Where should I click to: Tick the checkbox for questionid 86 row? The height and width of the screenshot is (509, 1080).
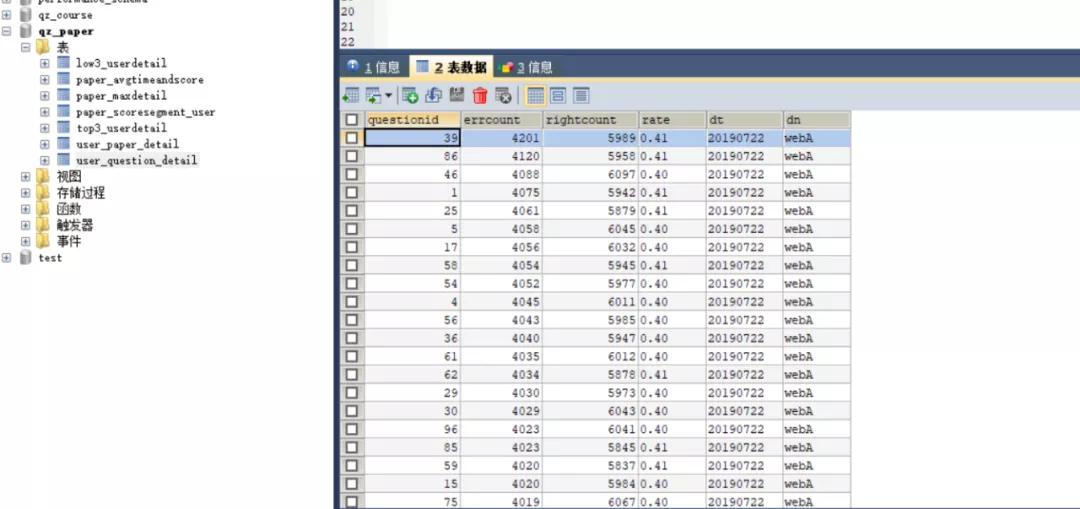351,156
